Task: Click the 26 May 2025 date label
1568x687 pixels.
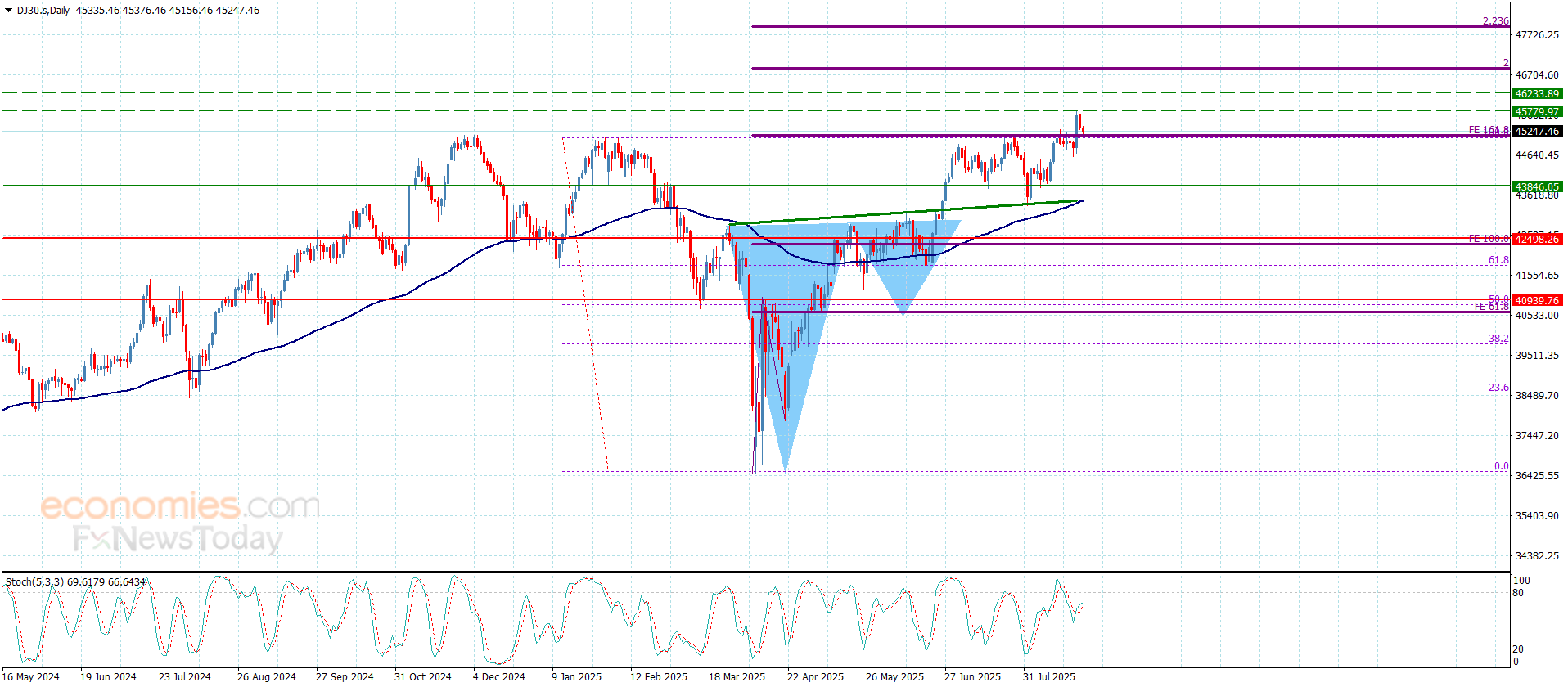Action: click(894, 677)
